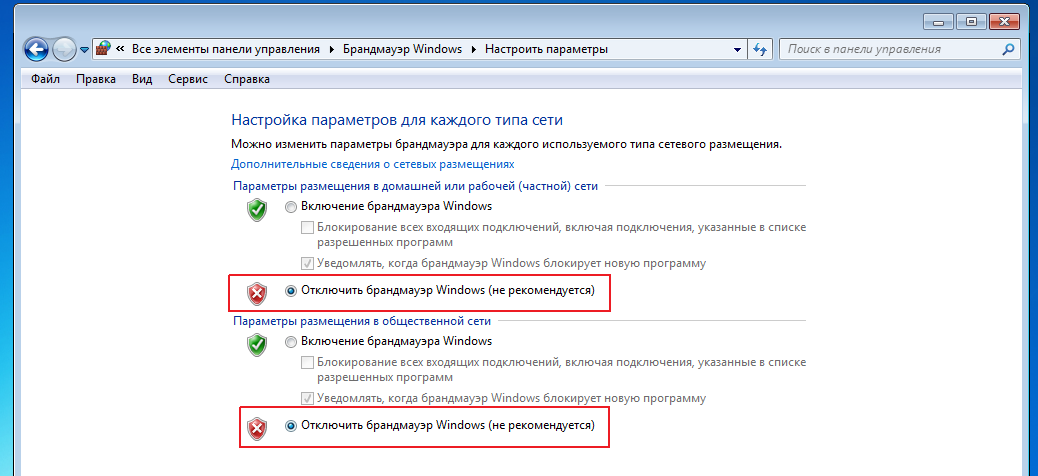The width and height of the screenshot is (1038, 476).
Task: Open the address bar history dropdown
Action: (738, 50)
